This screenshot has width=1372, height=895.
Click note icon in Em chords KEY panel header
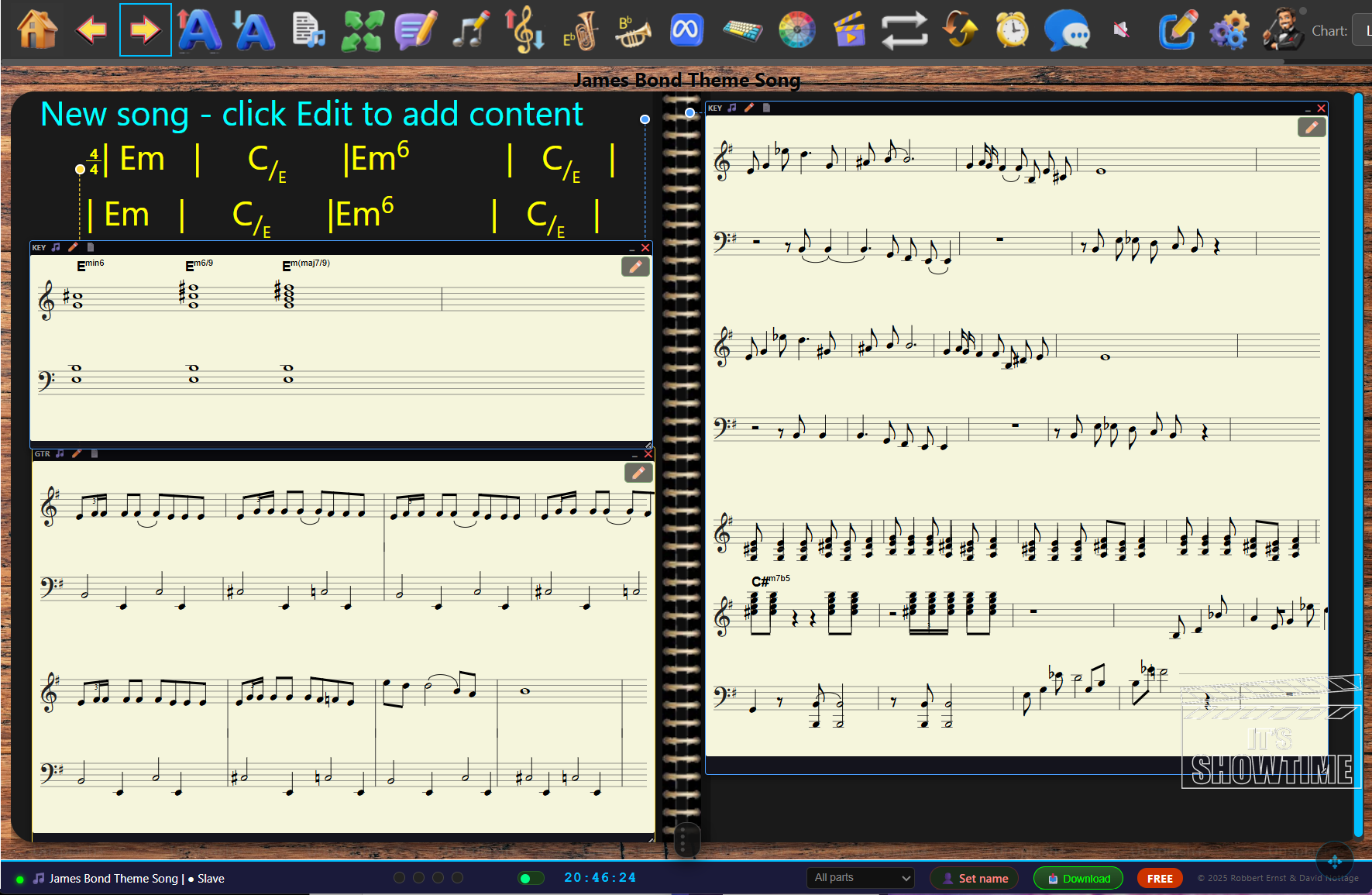coord(56,247)
